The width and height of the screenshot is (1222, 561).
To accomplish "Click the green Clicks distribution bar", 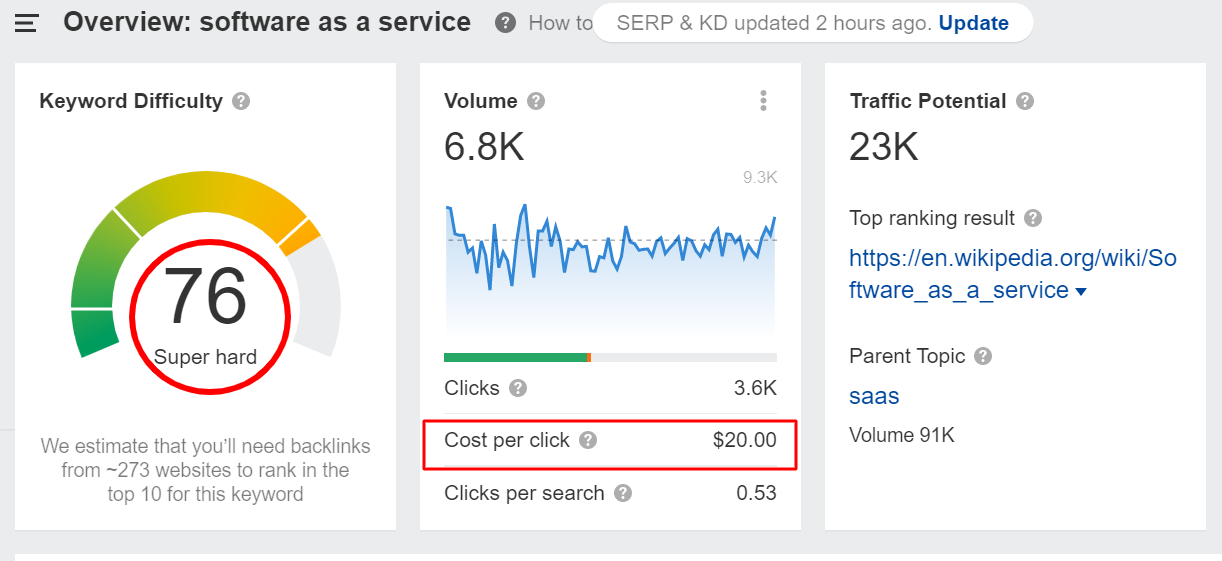I will tap(515, 357).
